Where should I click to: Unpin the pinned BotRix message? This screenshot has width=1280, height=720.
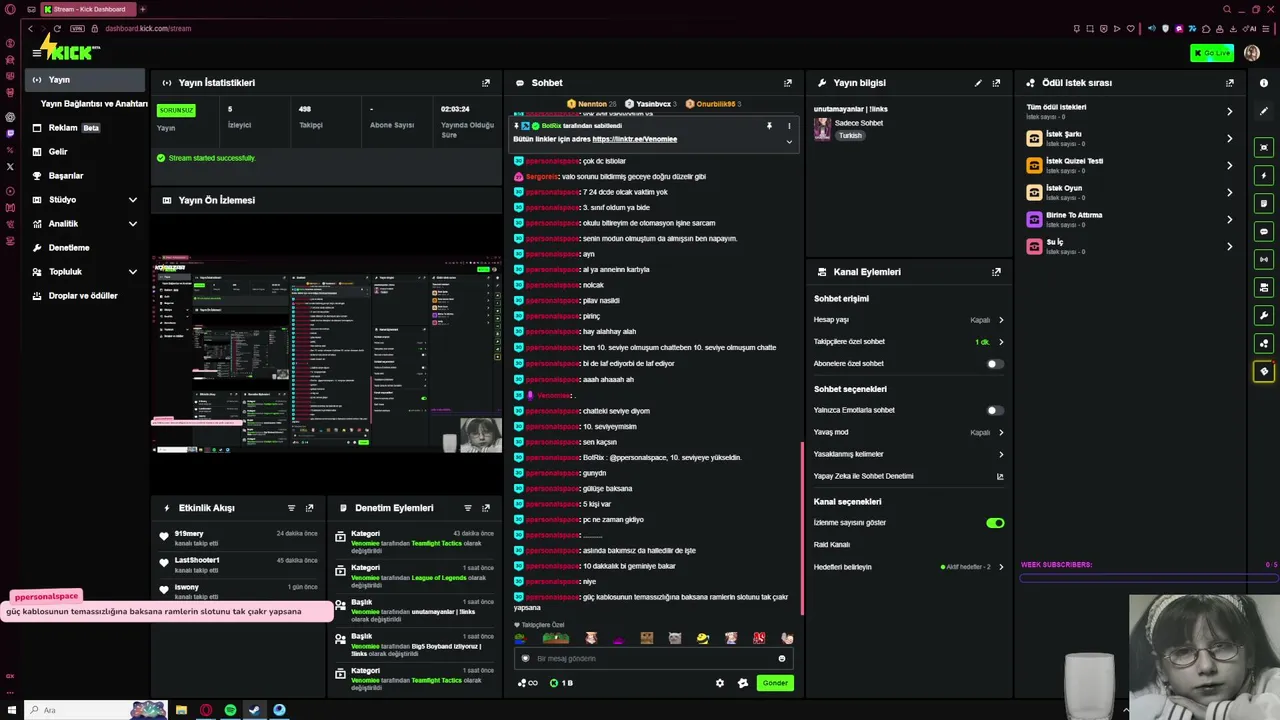(769, 126)
